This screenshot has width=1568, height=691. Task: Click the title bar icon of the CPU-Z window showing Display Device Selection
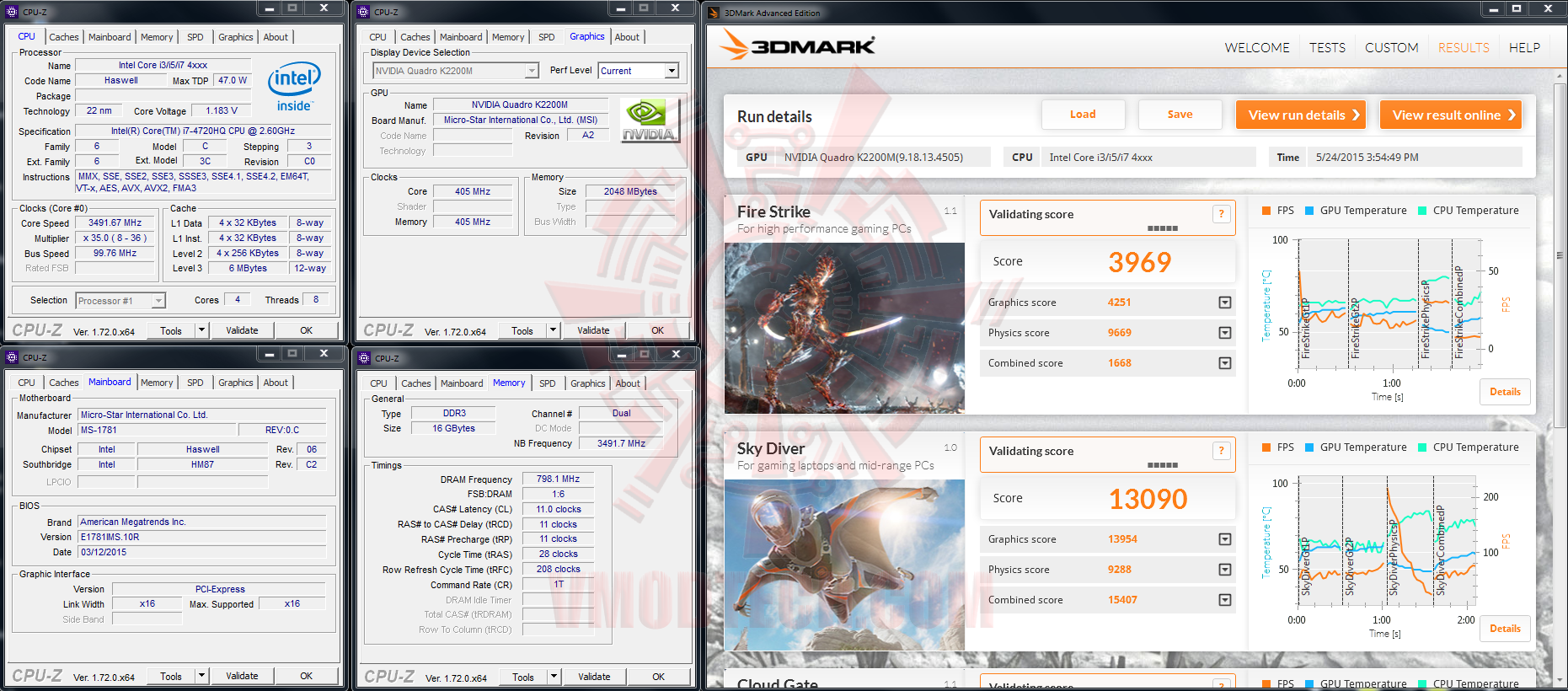click(363, 12)
